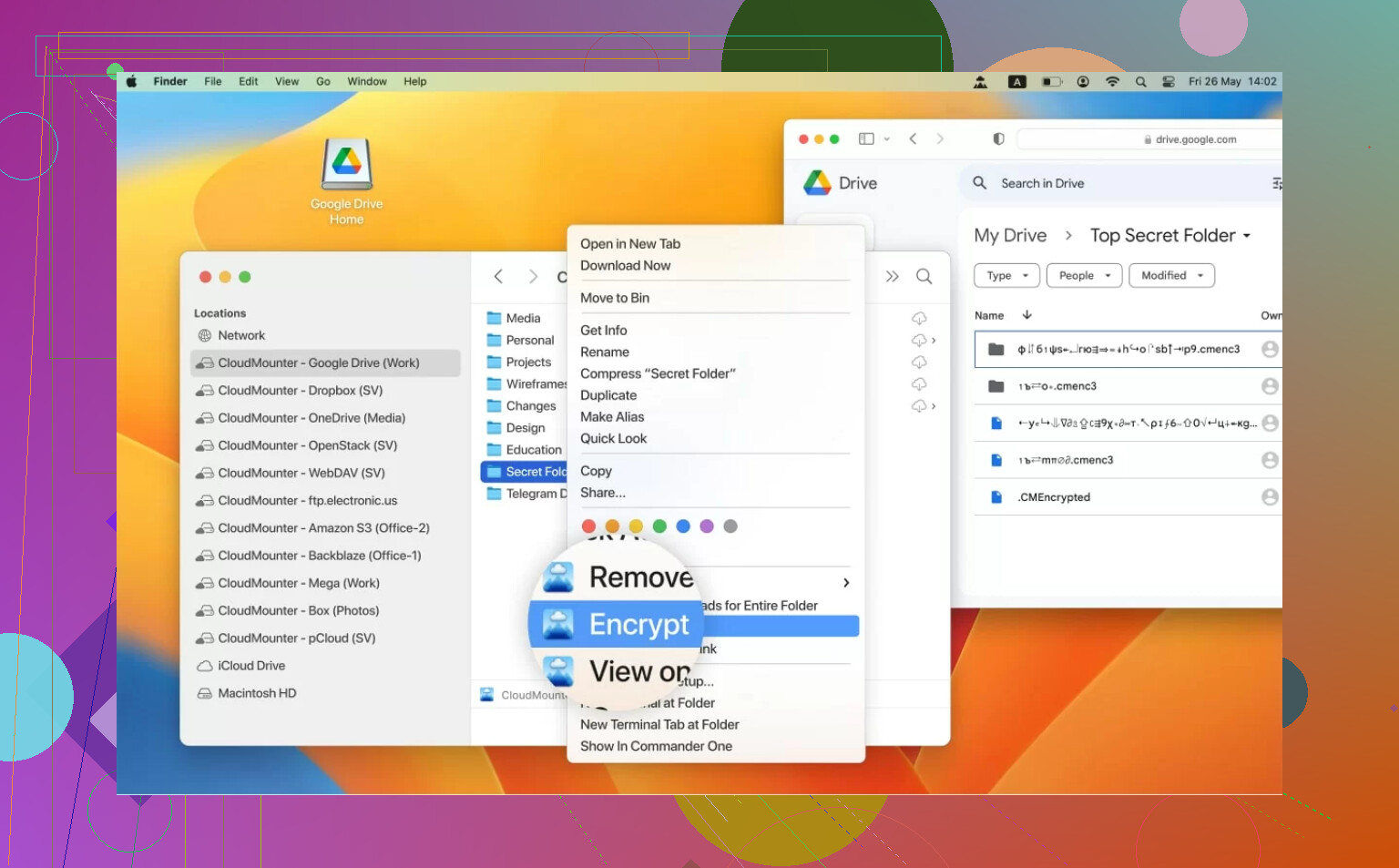
Task: Pick the green color tag
Action: [x=659, y=526]
